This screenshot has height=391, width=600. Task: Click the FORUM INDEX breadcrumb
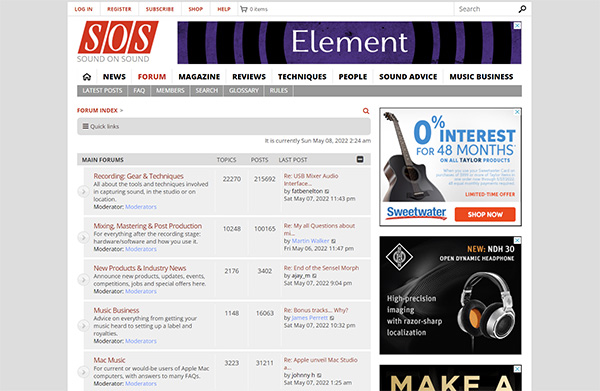97,111
